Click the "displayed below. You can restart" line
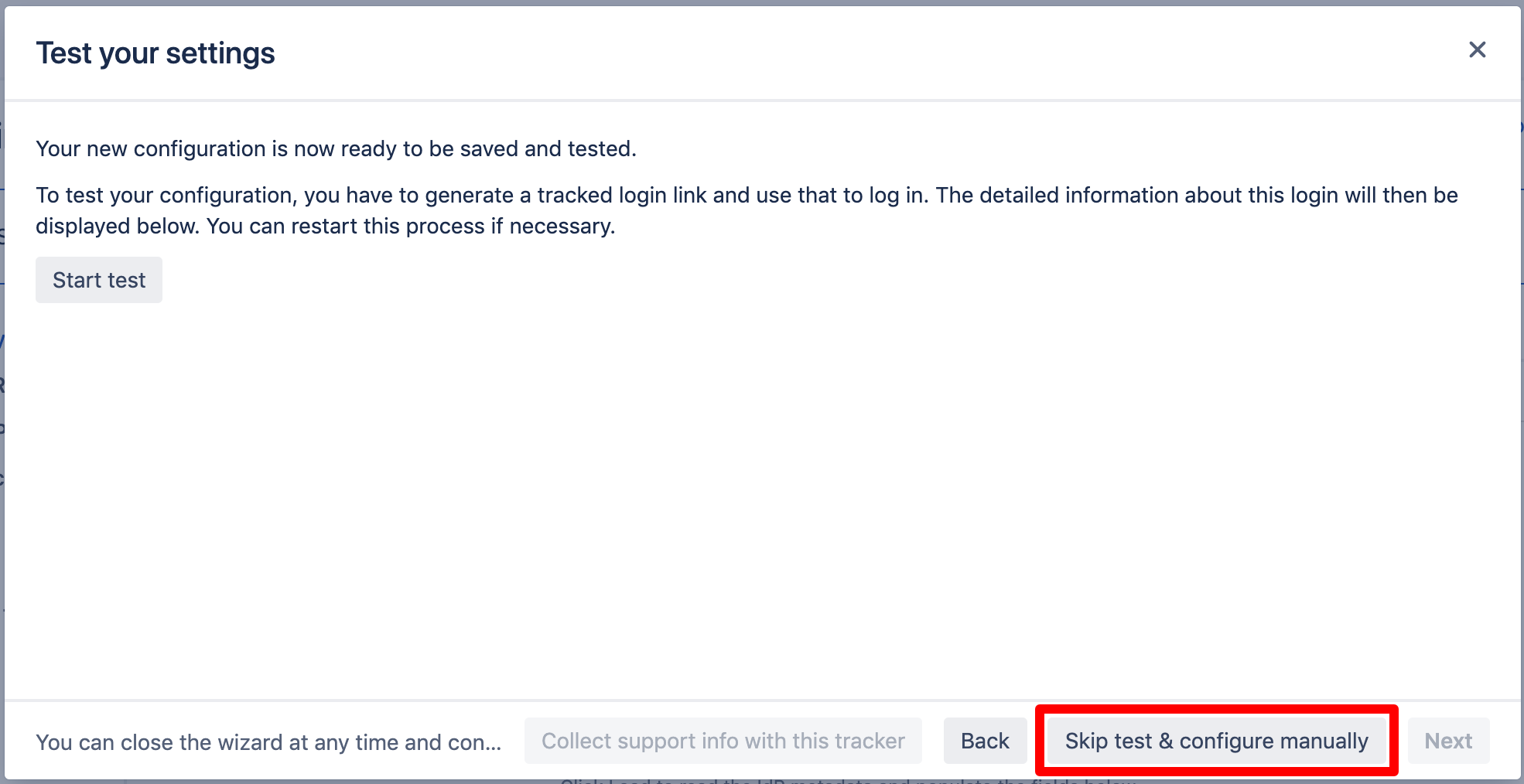Image resolution: width=1524 pixels, height=784 pixels. [x=325, y=226]
